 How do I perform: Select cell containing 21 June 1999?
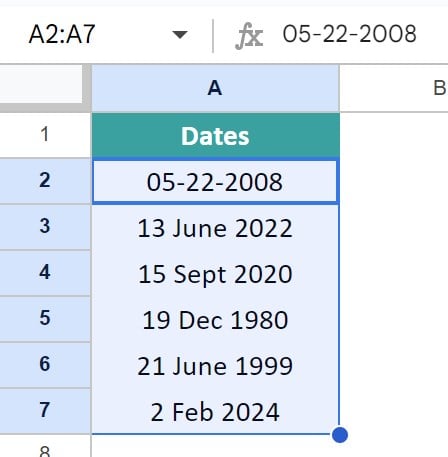pos(215,366)
